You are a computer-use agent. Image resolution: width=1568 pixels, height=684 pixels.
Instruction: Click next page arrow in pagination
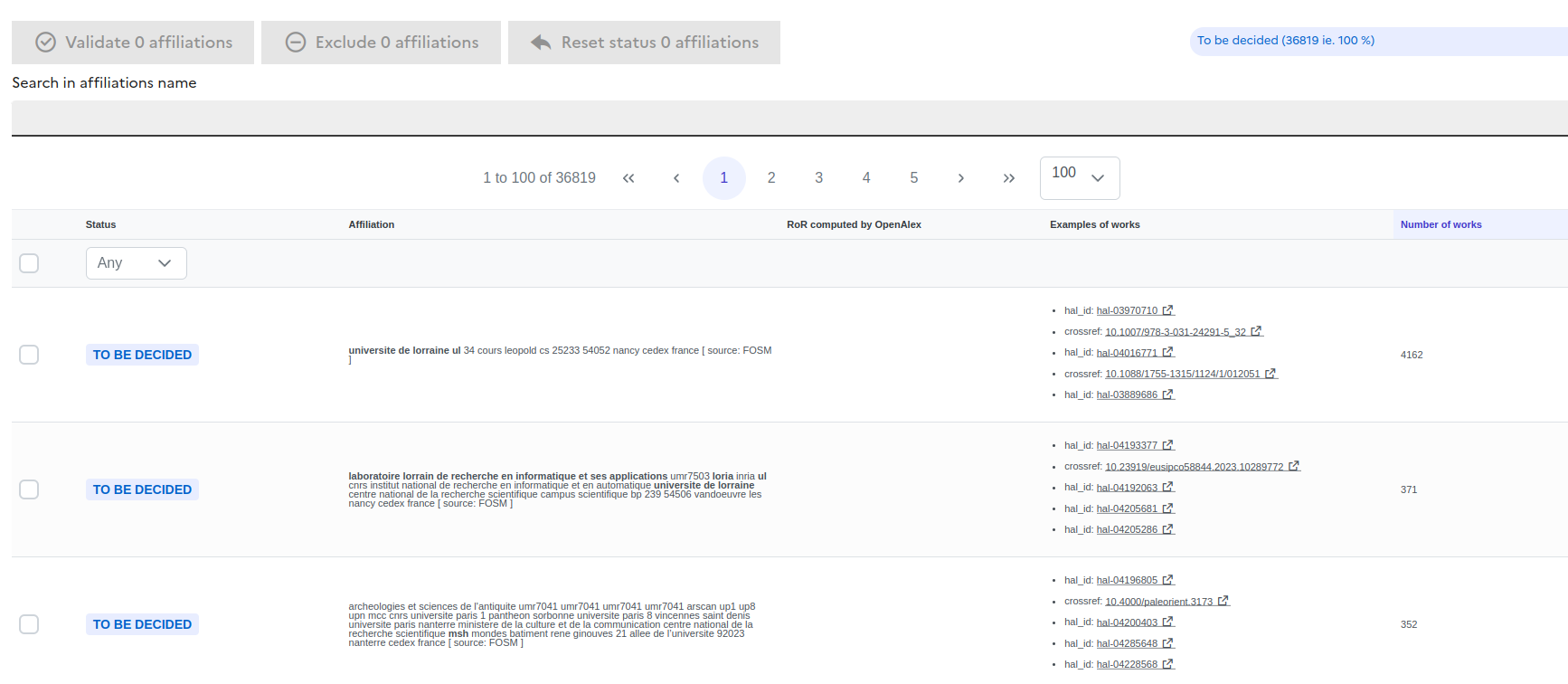pos(960,178)
